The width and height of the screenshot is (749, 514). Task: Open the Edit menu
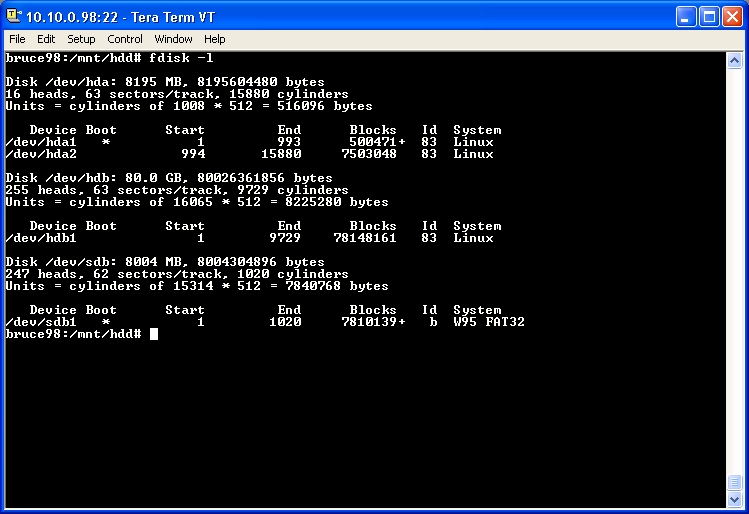(46, 39)
